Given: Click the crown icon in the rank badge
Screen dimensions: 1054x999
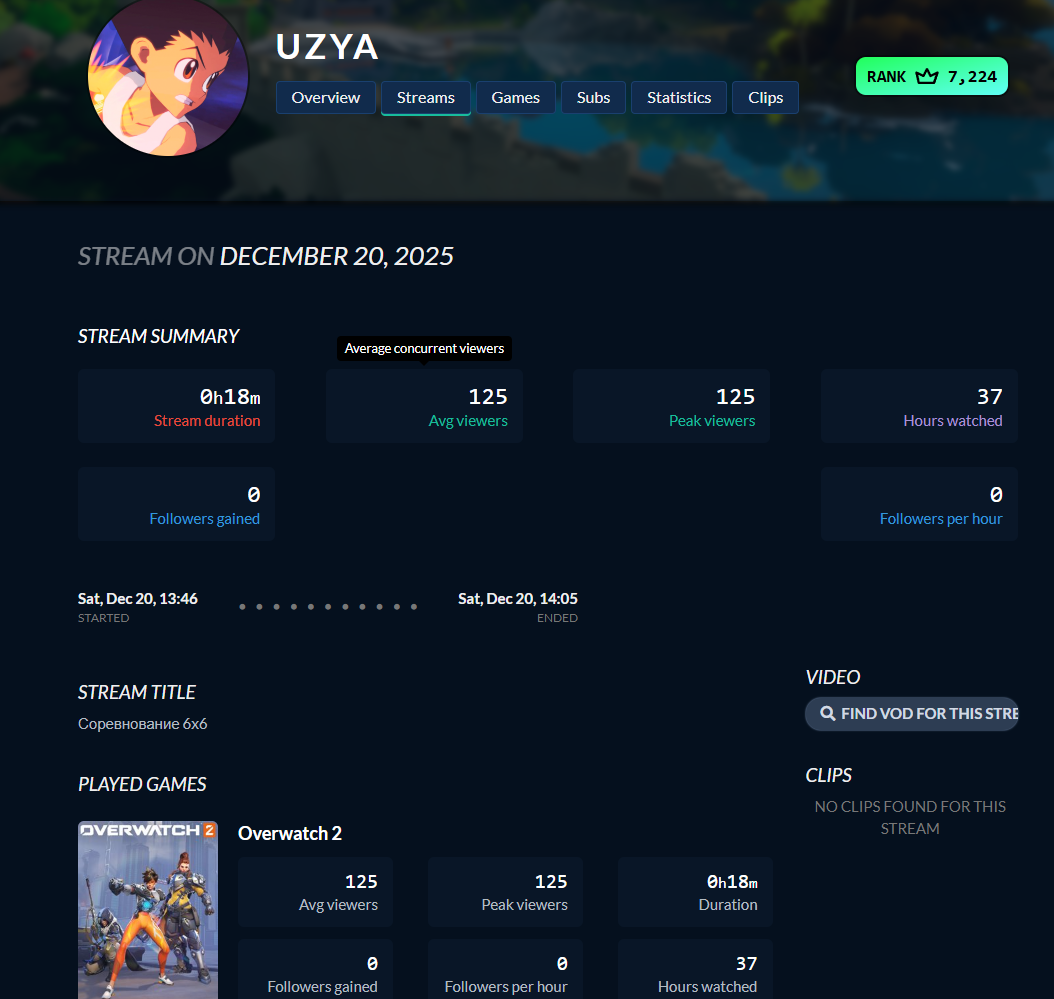Looking at the screenshot, I should tap(926, 76).
